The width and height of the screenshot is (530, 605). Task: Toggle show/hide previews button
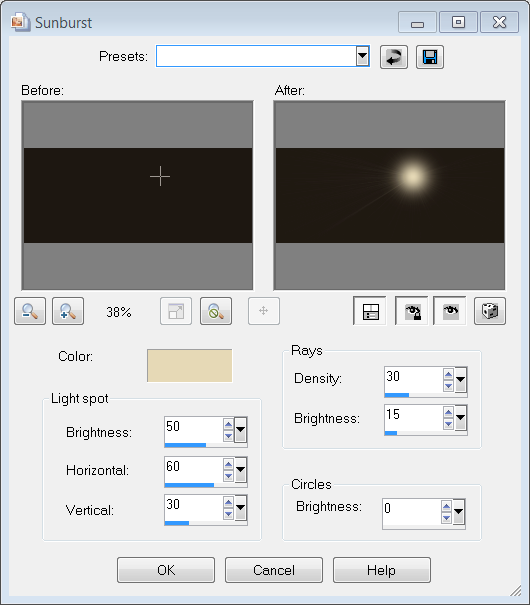tap(370, 311)
